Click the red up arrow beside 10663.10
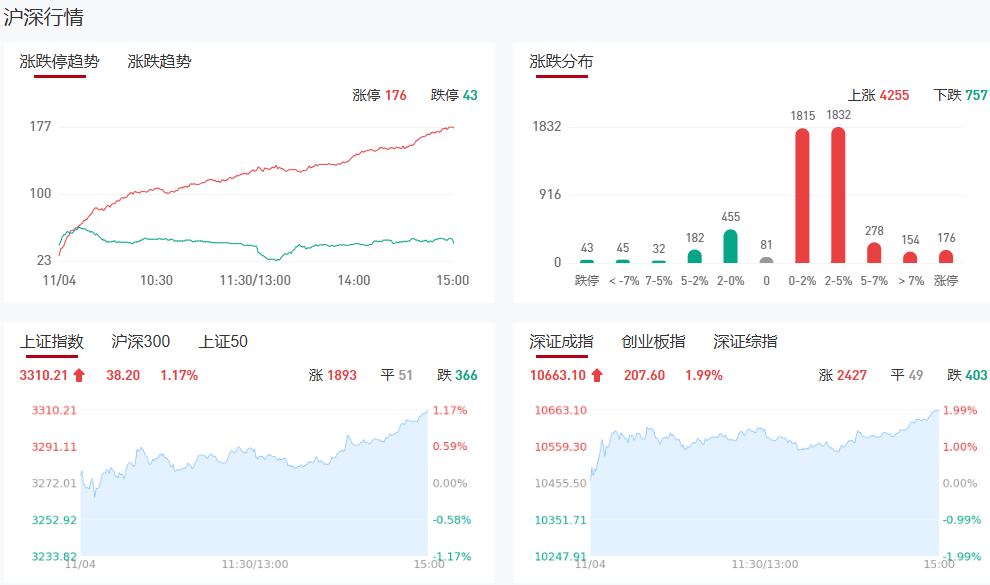This screenshot has width=990, height=585. 597,376
